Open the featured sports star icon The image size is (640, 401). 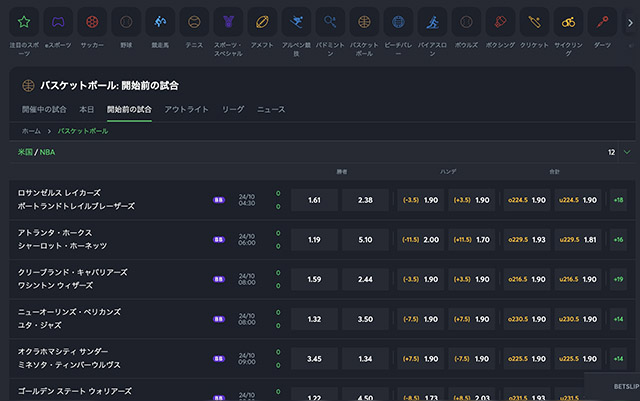24,21
